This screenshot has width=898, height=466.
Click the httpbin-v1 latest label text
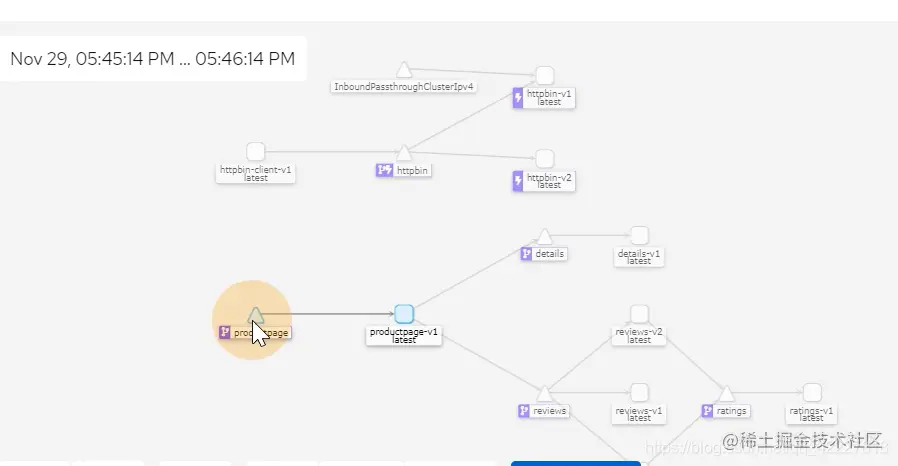[x=549, y=98]
